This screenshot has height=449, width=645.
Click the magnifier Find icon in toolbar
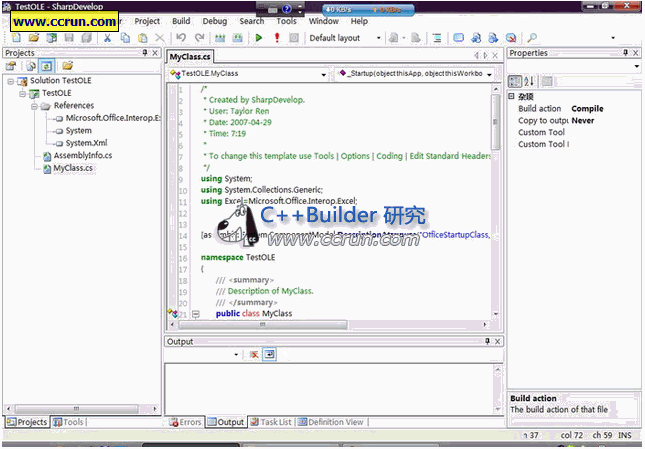coord(532,38)
